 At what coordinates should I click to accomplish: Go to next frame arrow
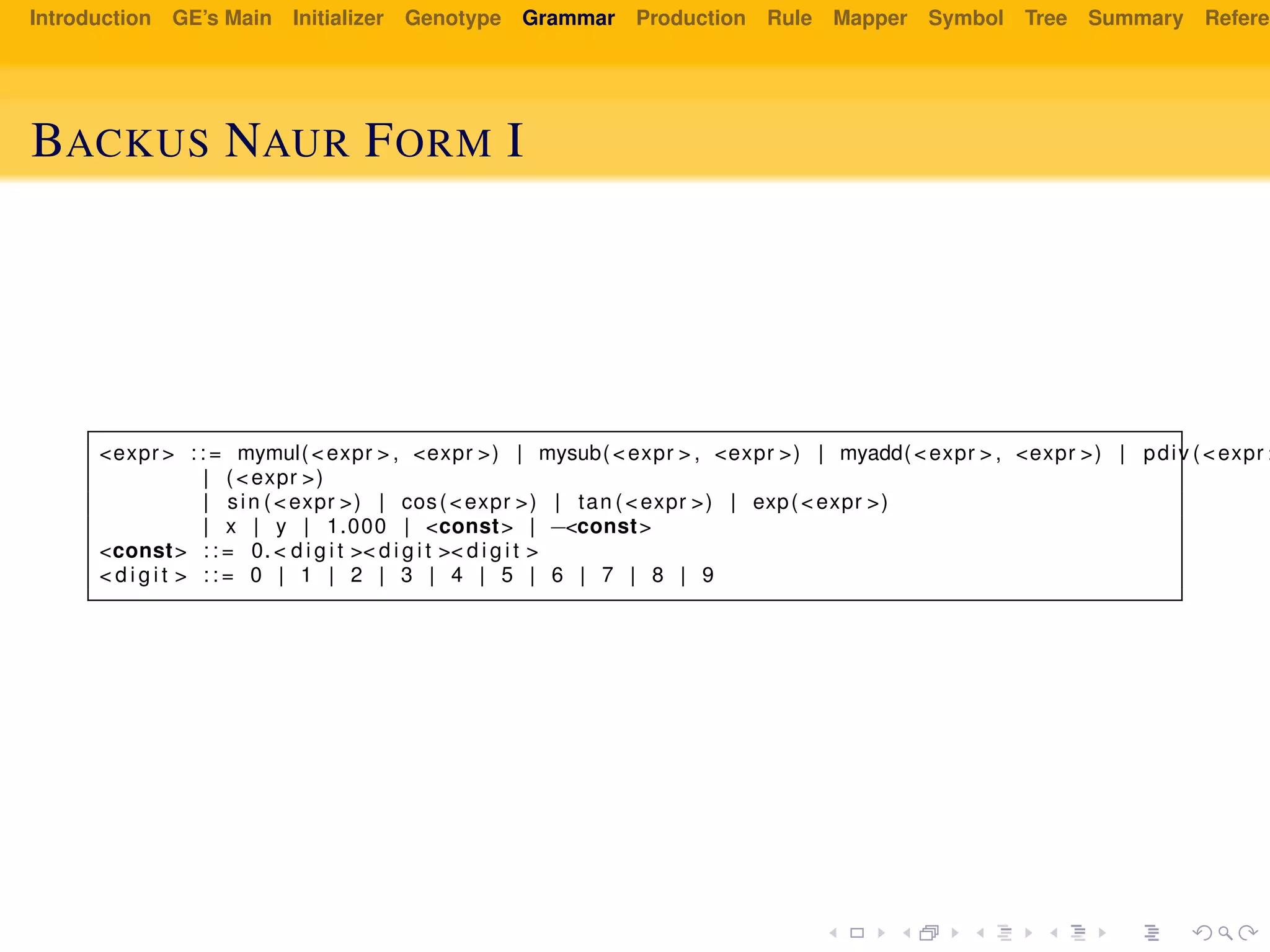coord(955,933)
